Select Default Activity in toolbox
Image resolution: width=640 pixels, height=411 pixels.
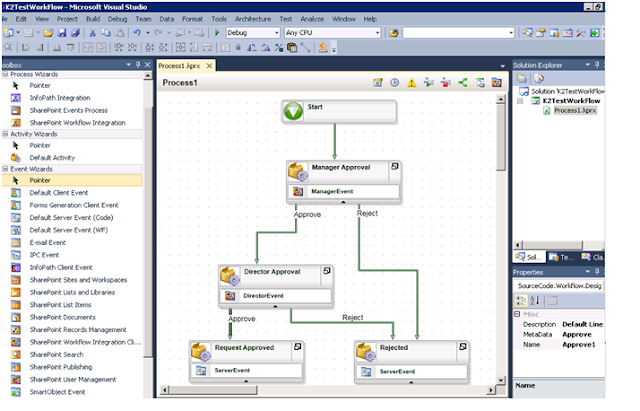(52, 158)
